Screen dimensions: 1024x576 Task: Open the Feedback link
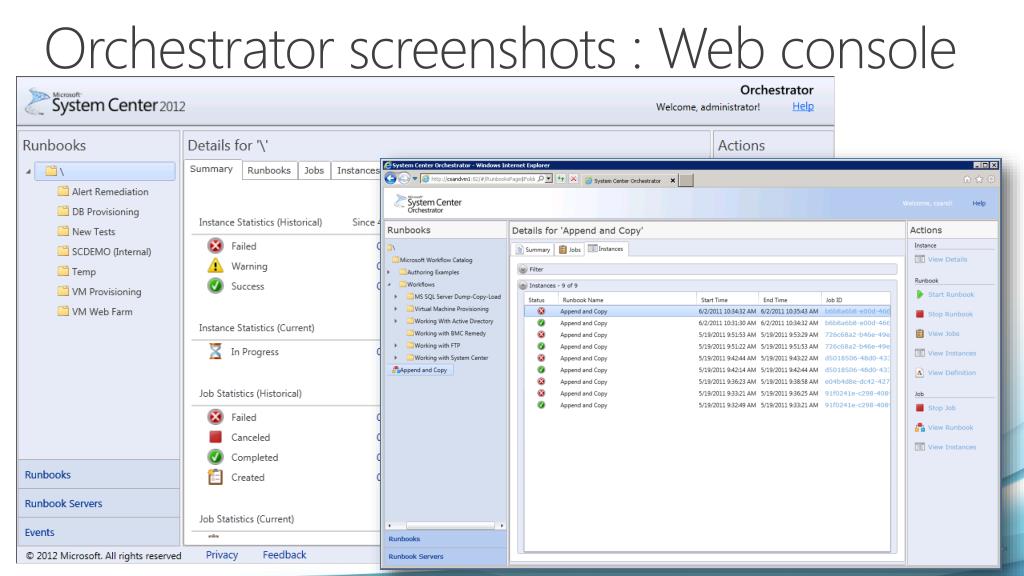coord(285,555)
